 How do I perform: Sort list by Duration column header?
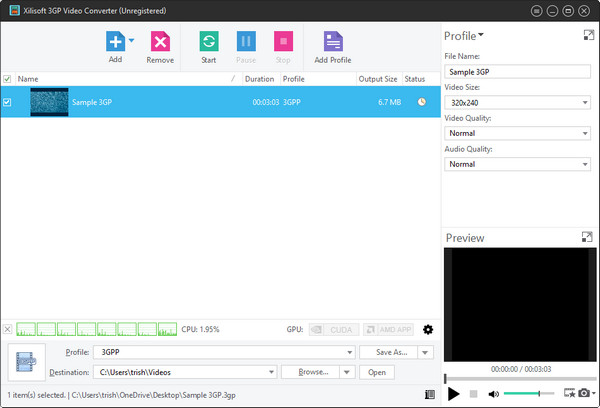(259, 79)
